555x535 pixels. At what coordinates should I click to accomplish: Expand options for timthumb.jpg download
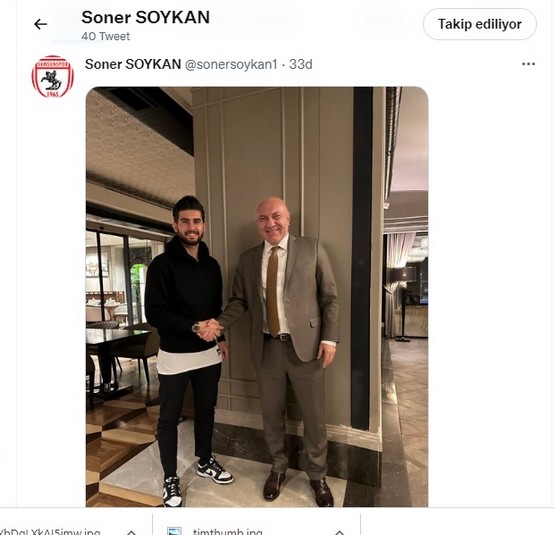339,532
